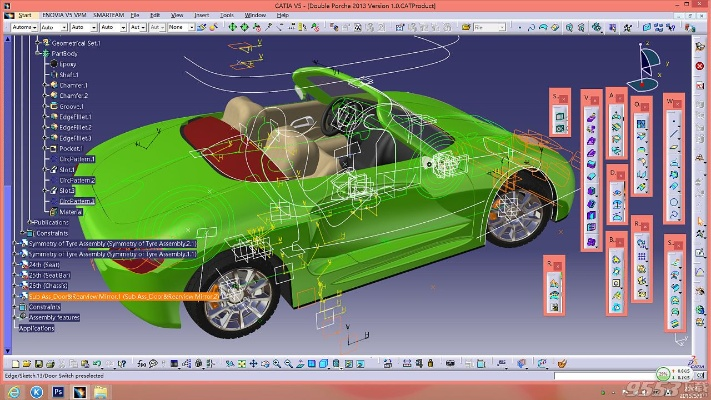Select Chamfer.1 in the specification tree
The height and width of the screenshot is (400, 711).
coord(73,85)
